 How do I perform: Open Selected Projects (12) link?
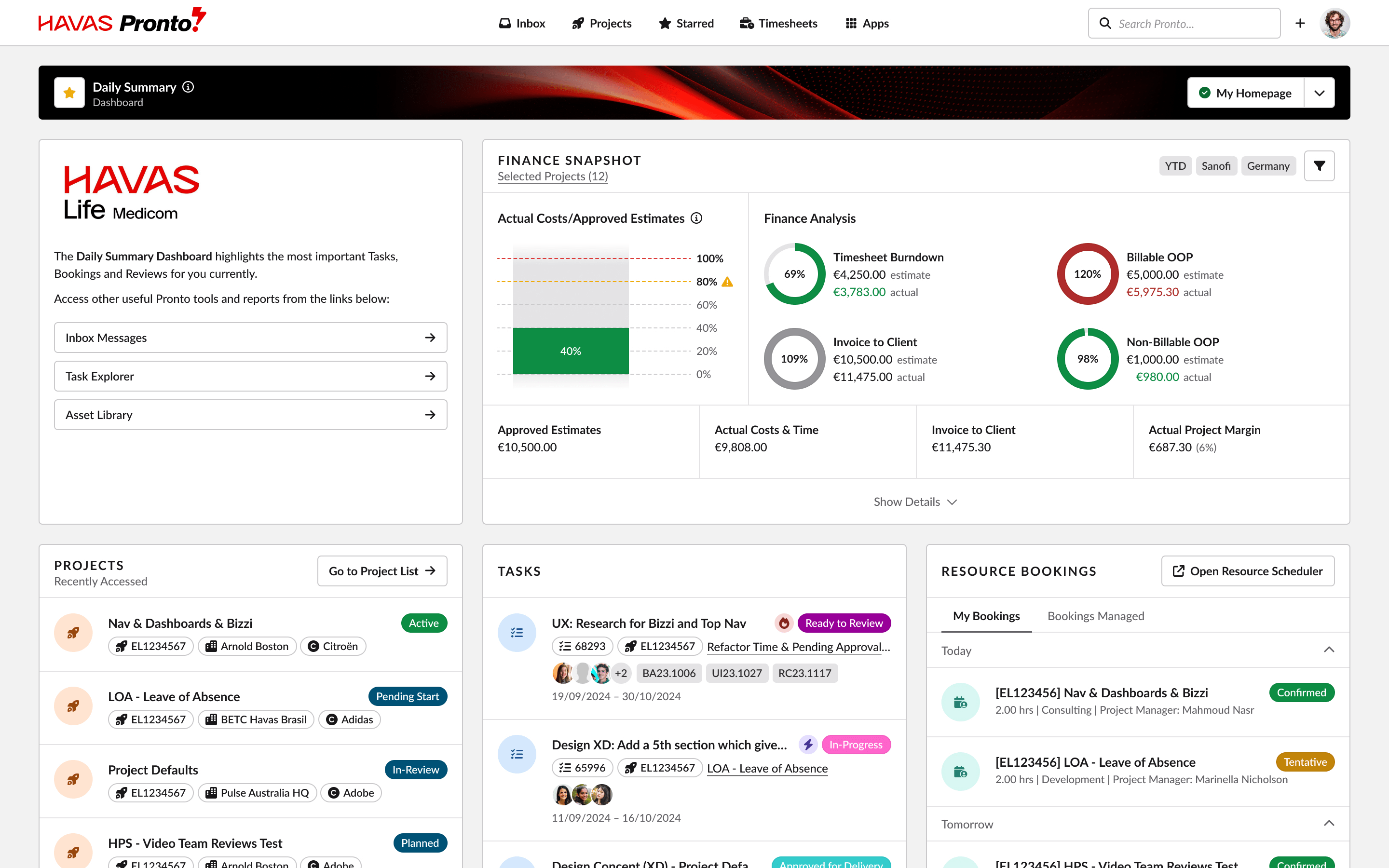click(x=553, y=176)
